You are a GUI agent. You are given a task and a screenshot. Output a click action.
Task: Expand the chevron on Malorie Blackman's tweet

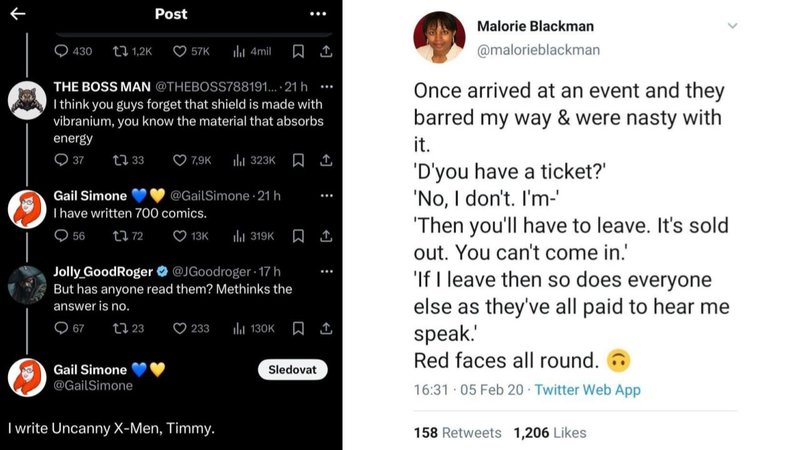click(x=732, y=26)
